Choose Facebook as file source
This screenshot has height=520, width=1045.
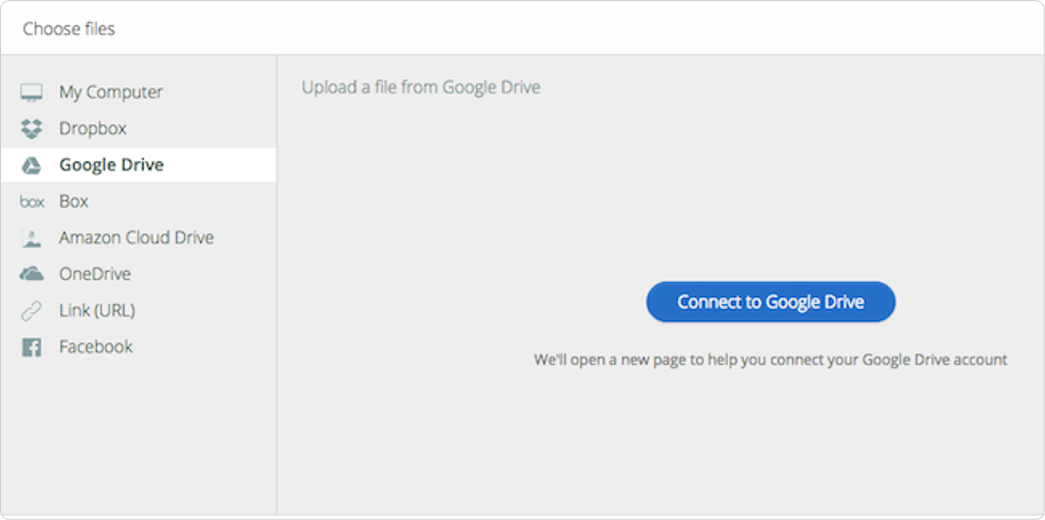point(96,347)
